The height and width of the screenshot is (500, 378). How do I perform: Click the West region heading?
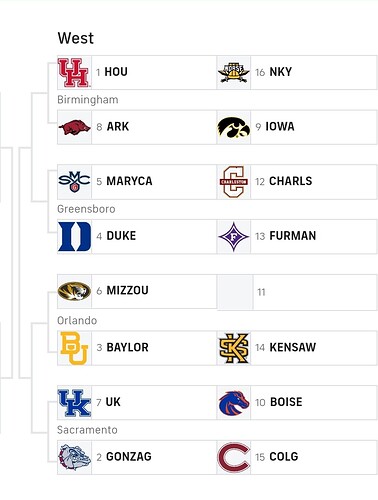(76, 38)
